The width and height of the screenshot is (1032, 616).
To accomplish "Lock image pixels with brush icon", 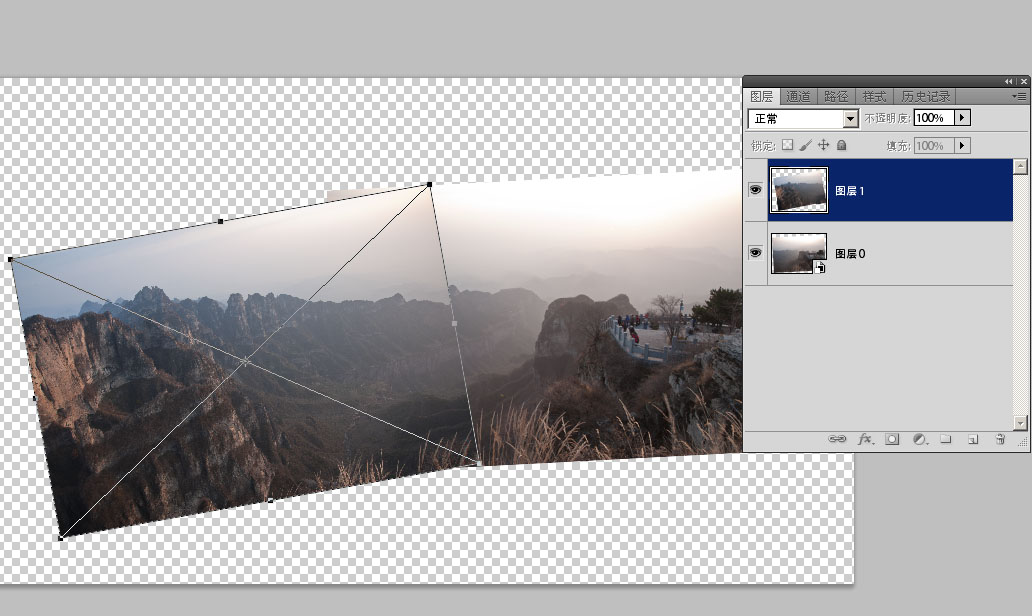I will coord(806,146).
